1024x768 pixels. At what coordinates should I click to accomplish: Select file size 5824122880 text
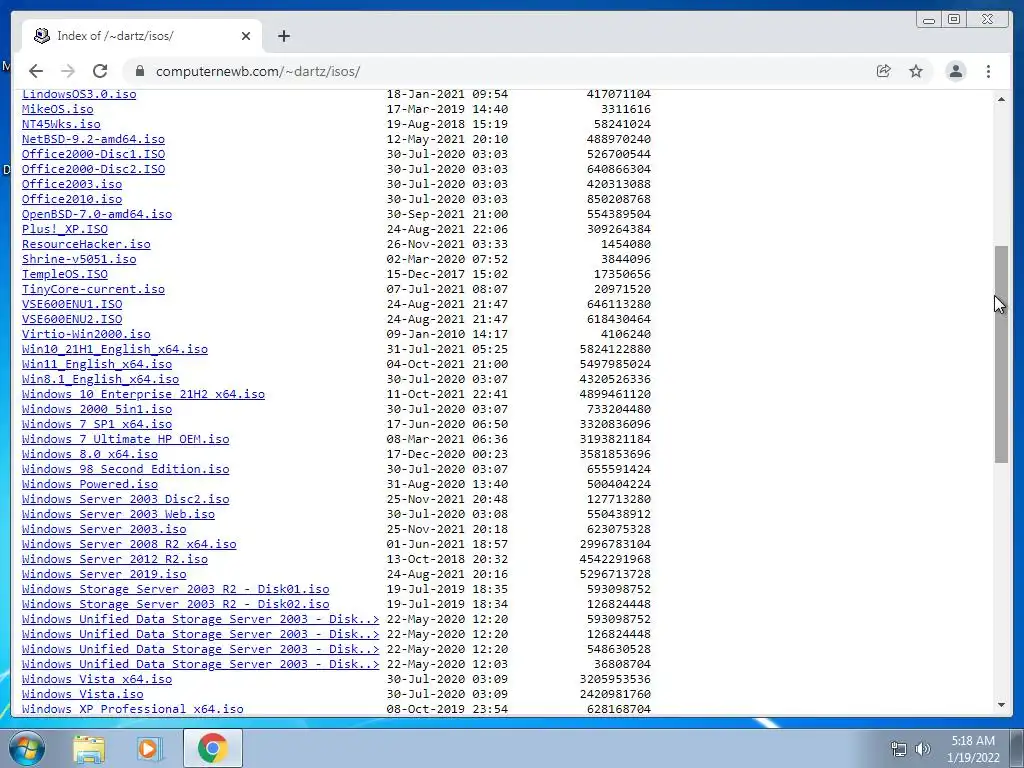click(x=615, y=349)
